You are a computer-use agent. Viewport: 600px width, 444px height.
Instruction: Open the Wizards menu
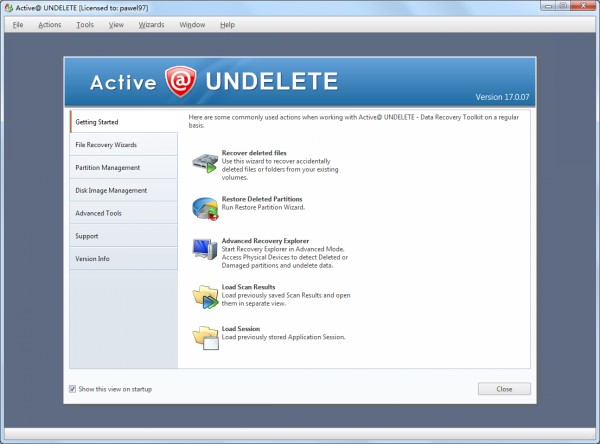tap(152, 25)
